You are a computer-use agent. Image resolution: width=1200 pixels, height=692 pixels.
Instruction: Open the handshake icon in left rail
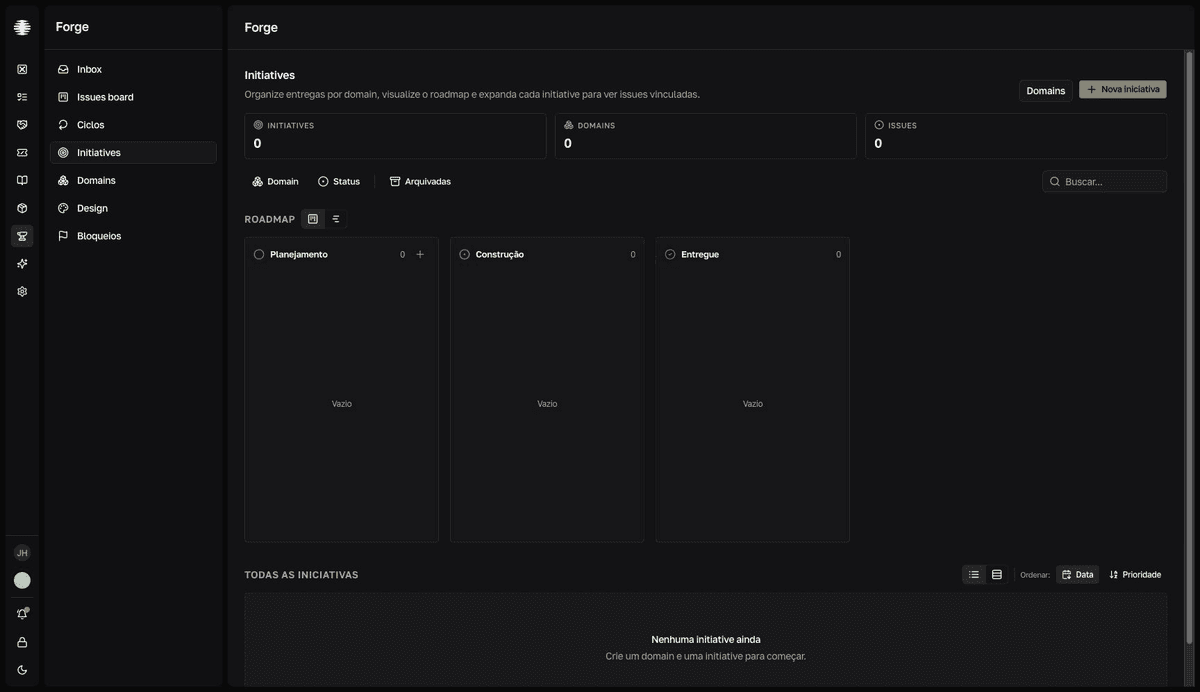22,125
